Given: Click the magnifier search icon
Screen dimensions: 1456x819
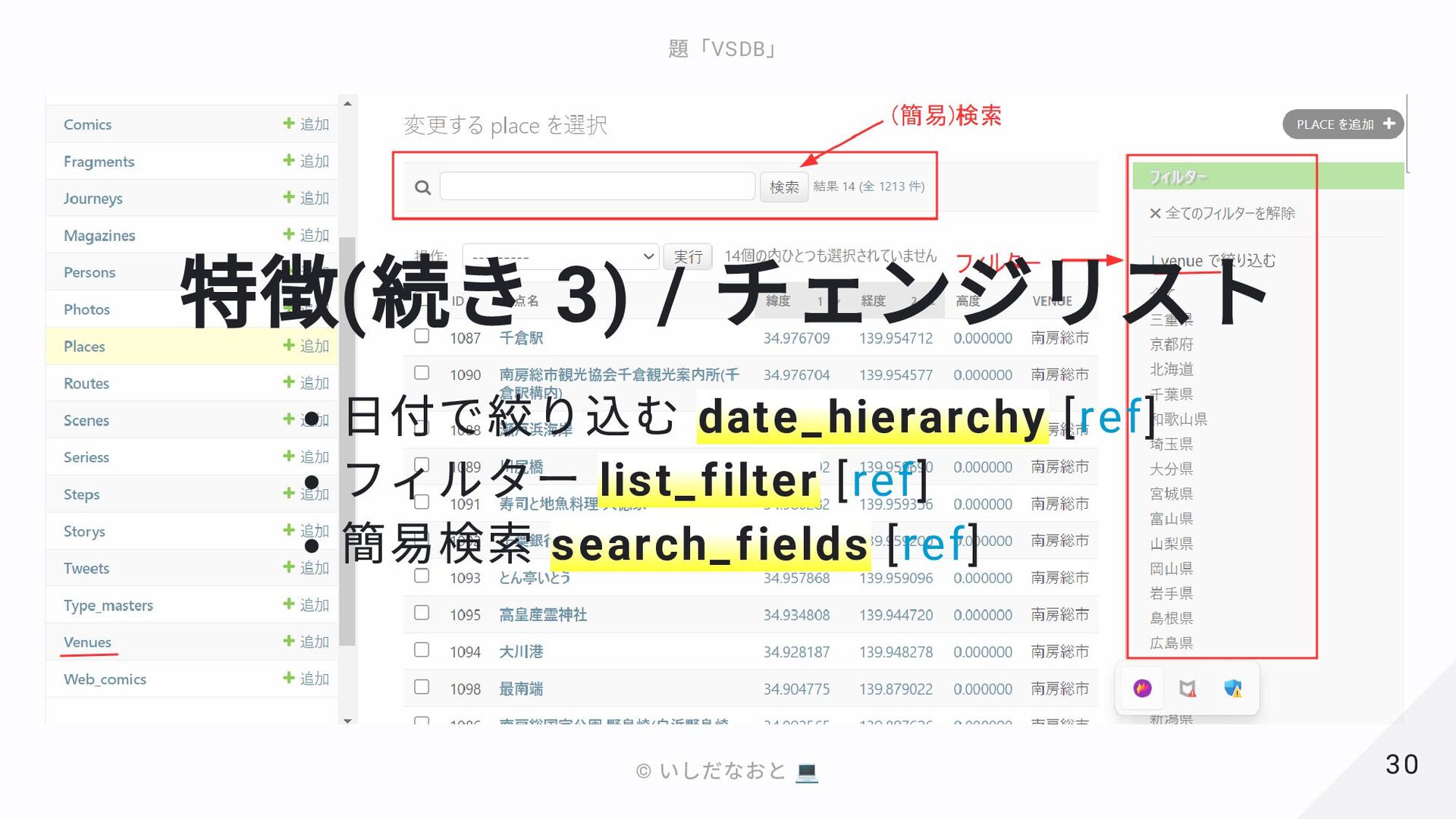Looking at the screenshot, I should (423, 187).
